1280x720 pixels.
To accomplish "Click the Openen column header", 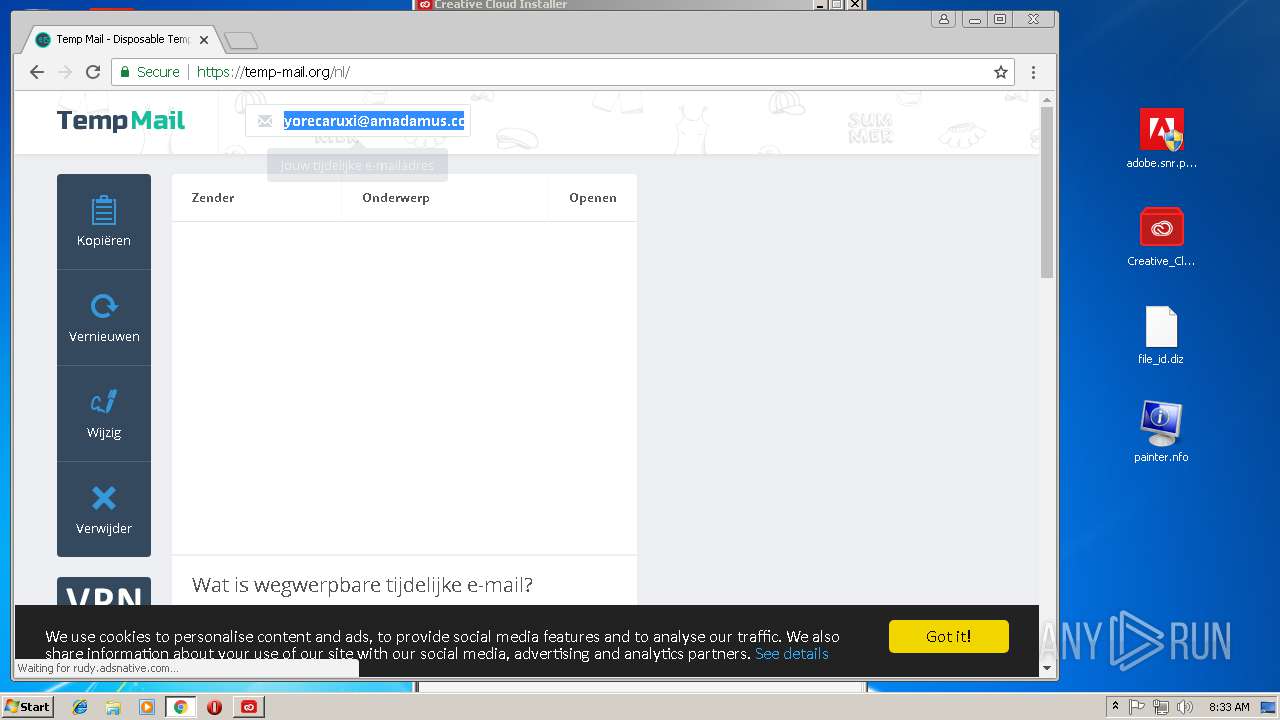I will [593, 198].
